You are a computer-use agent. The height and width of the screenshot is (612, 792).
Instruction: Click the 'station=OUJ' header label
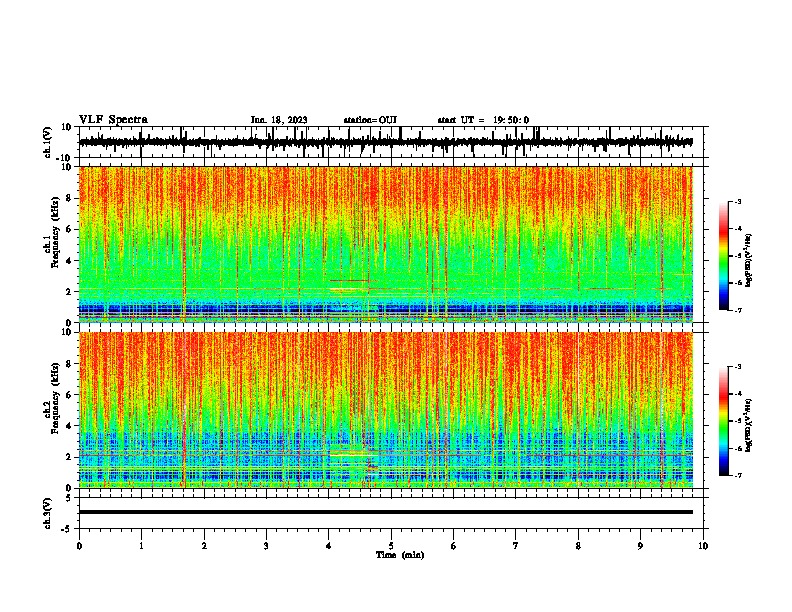(370, 120)
